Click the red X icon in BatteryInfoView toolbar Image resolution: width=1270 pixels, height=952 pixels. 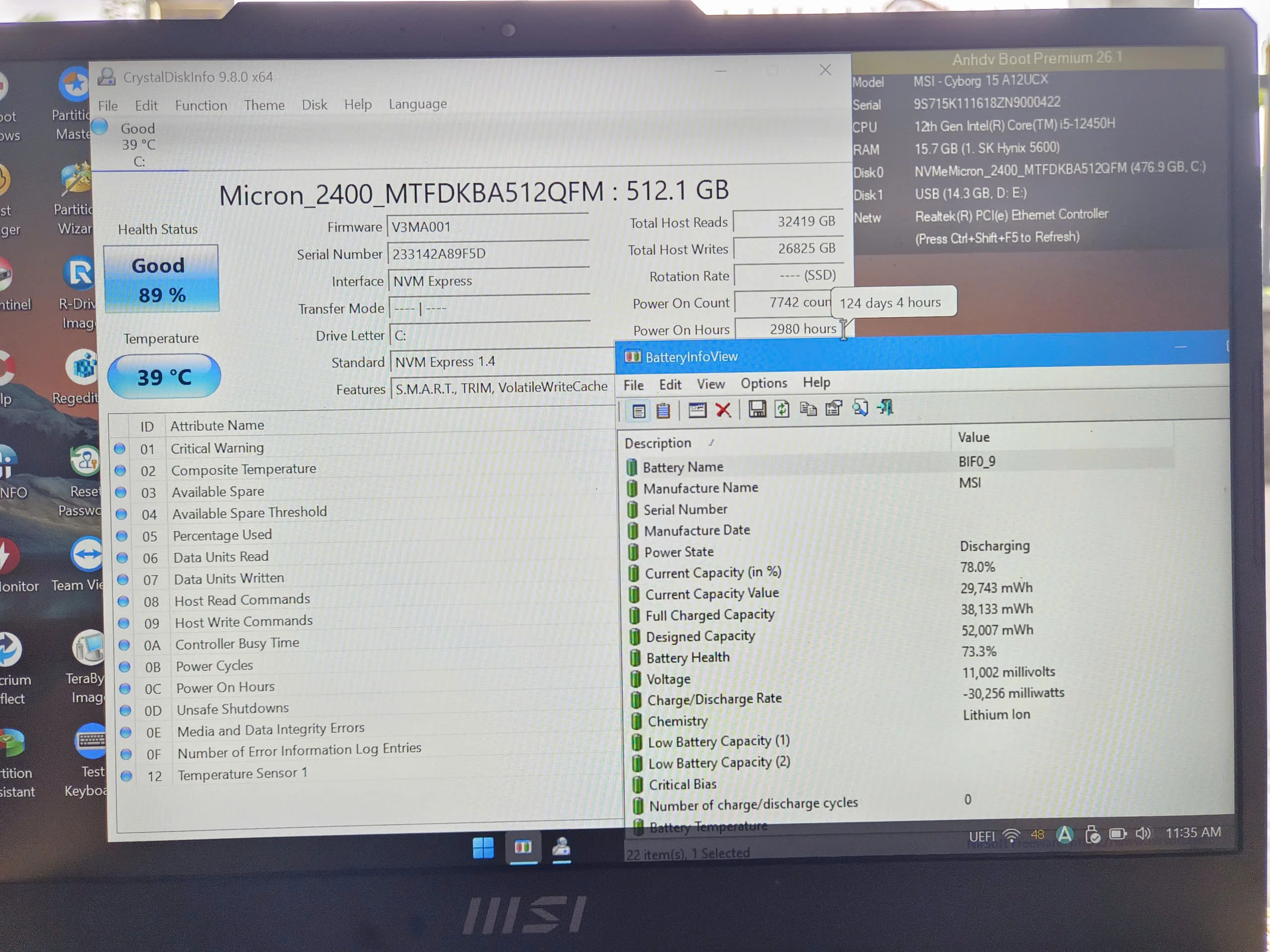(x=723, y=410)
